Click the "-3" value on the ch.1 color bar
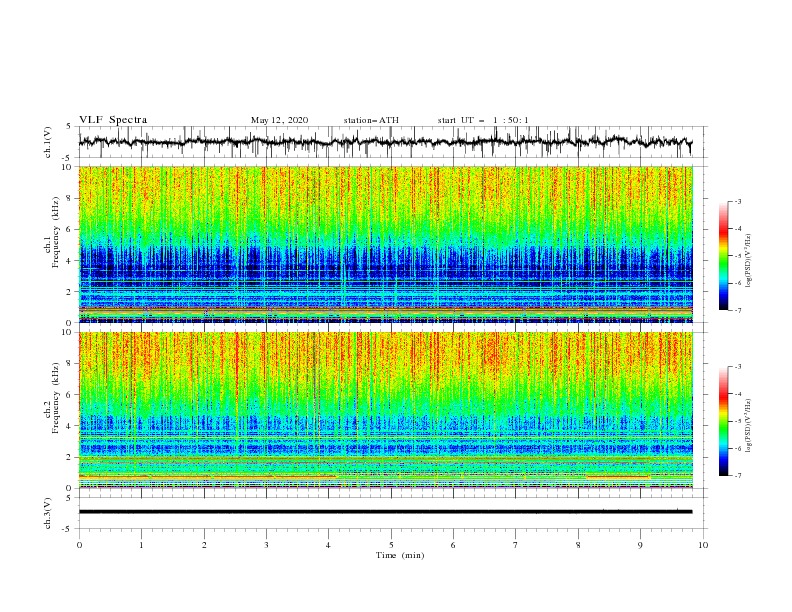This screenshot has width=792, height=612. click(x=737, y=201)
